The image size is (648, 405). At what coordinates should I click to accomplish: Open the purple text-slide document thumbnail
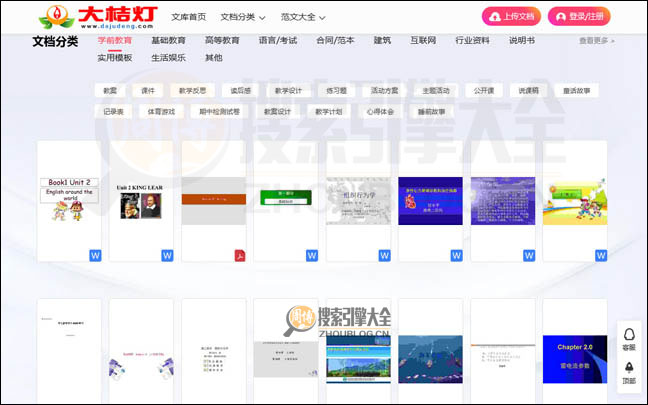tap(503, 201)
